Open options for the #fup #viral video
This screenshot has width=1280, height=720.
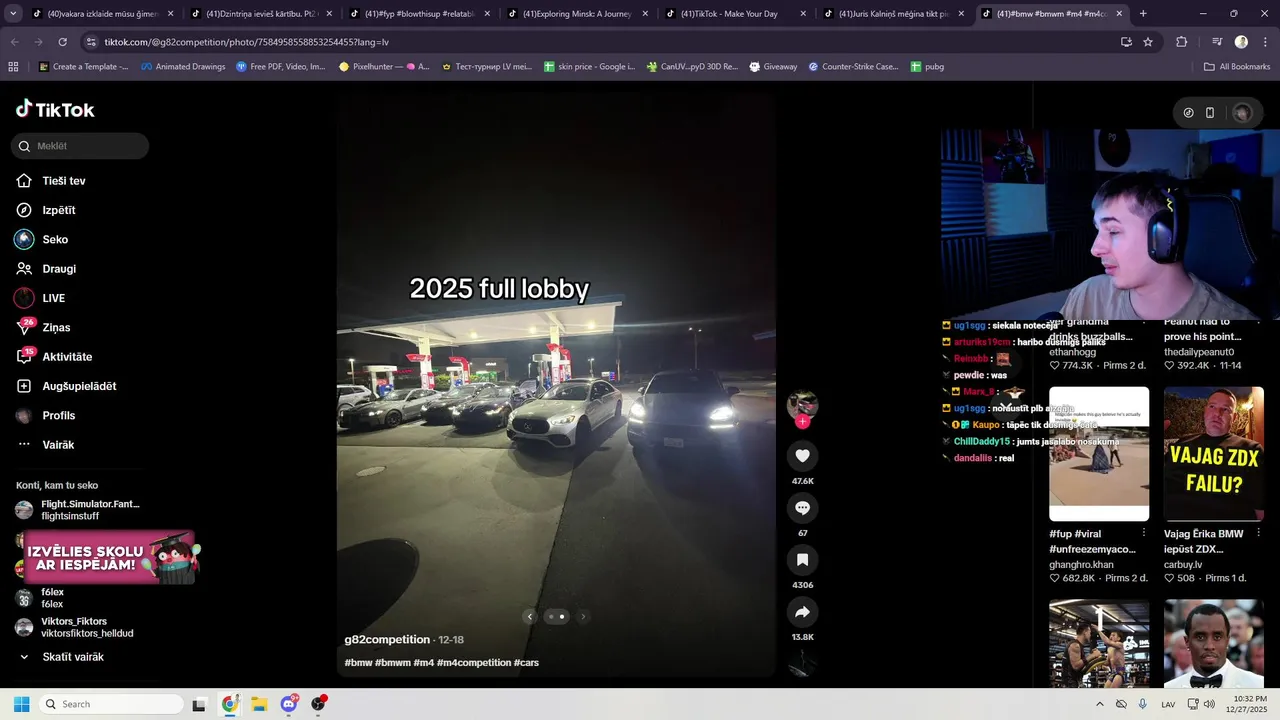point(1144,533)
